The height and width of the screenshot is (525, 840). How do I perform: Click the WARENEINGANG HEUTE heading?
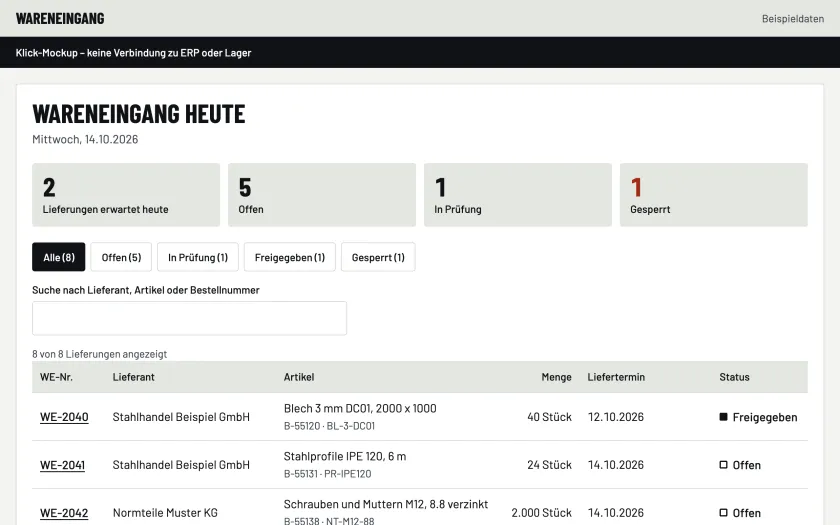tap(139, 114)
